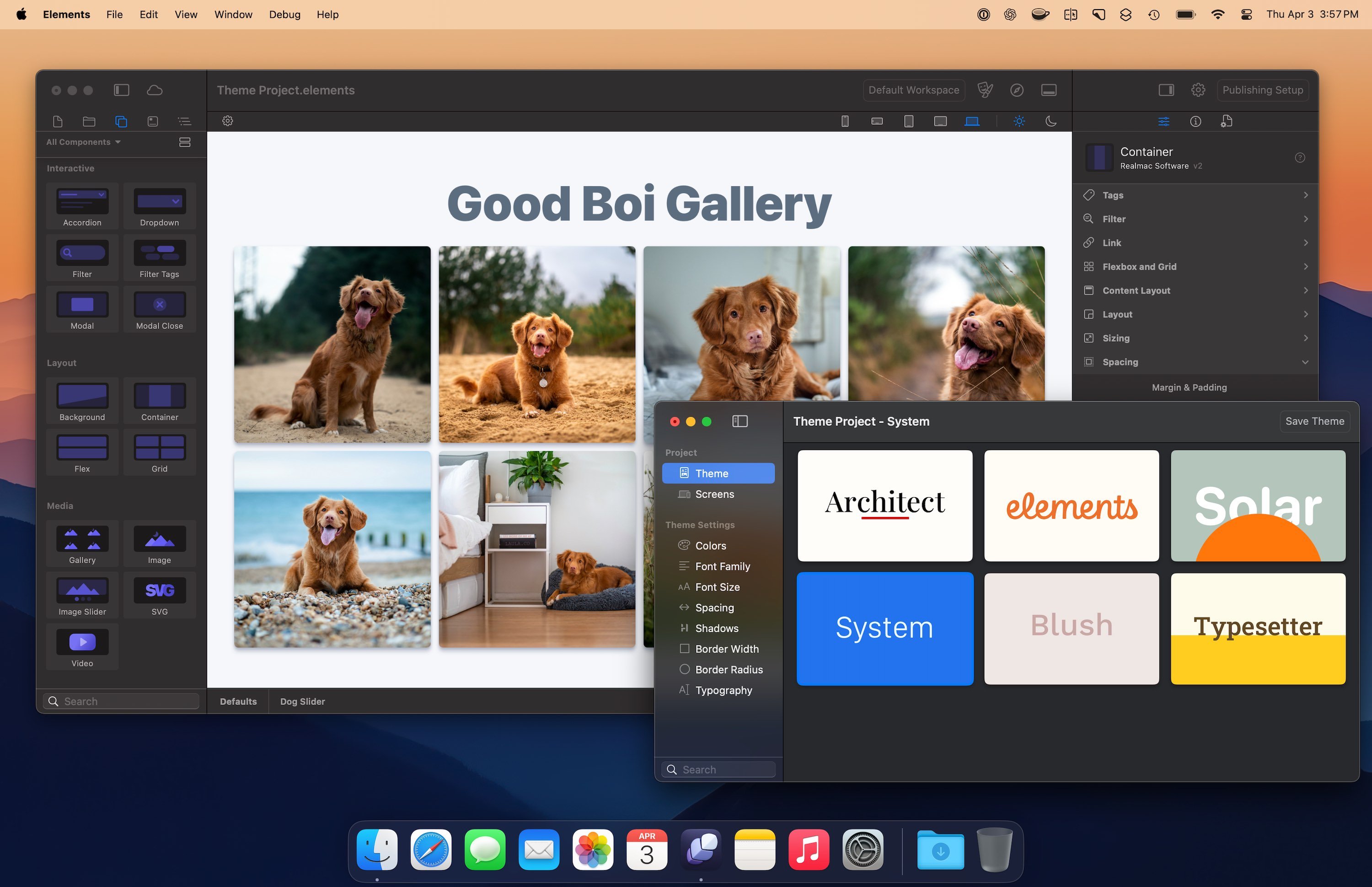Open the All Components dropdown
1372x887 pixels.
click(x=84, y=142)
